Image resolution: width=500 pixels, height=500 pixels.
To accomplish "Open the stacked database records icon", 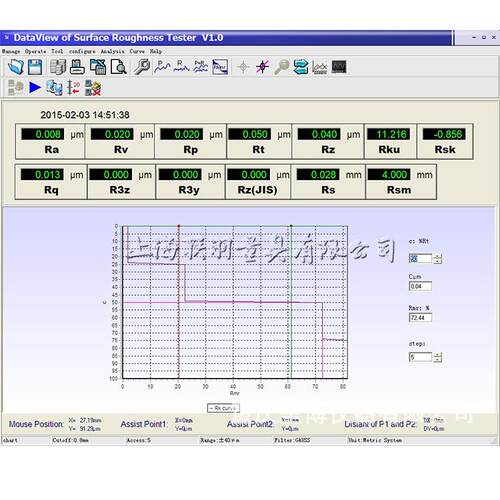I will point(58,67).
